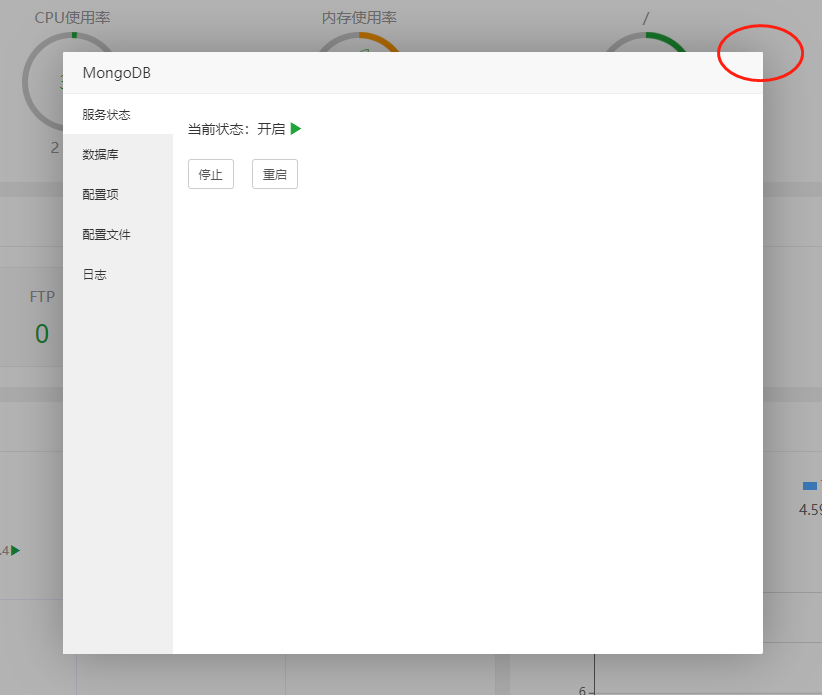The image size is (822, 695).
Task: Switch to the 数据库 tab
Action: (117, 155)
